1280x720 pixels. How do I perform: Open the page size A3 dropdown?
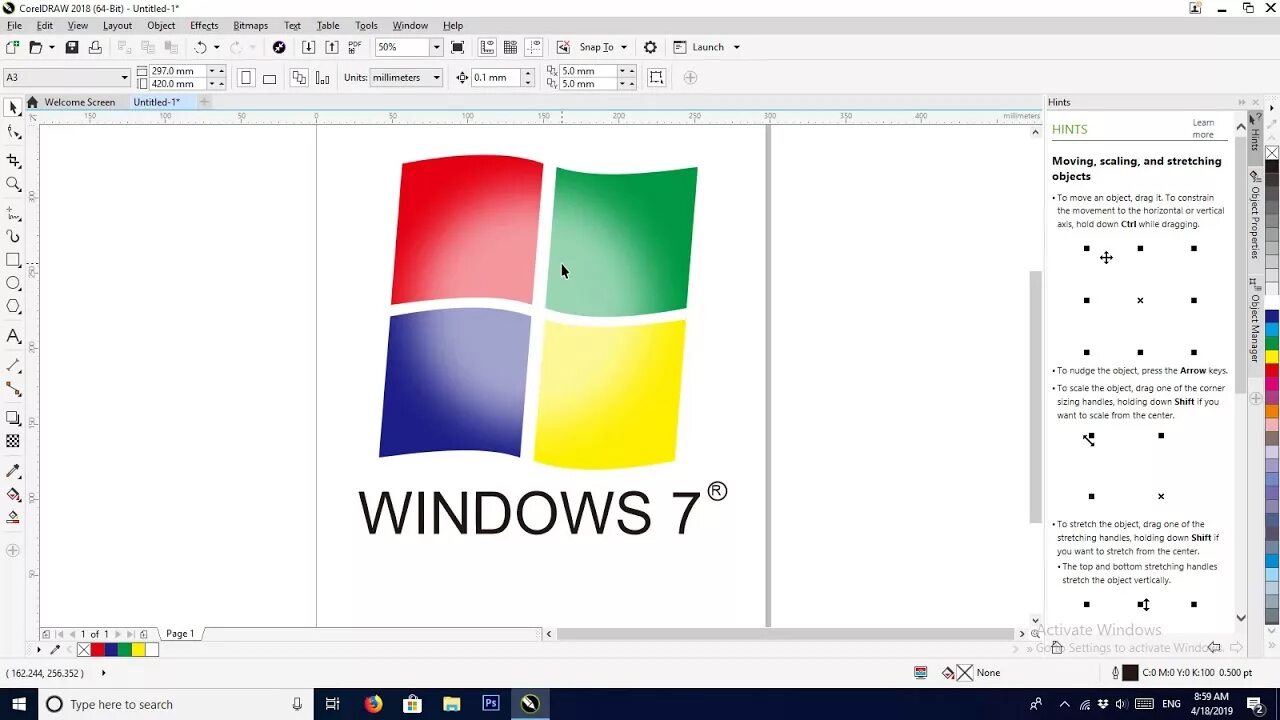point(124,77)
